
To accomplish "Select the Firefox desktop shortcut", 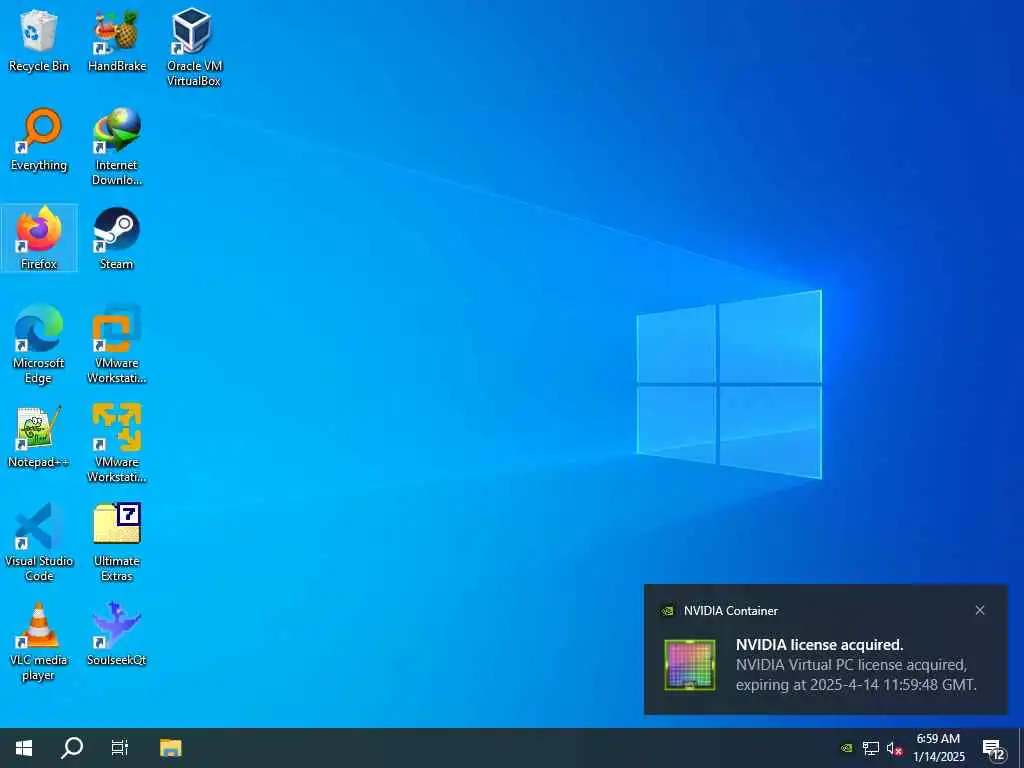I will click(x=39, y=238).
